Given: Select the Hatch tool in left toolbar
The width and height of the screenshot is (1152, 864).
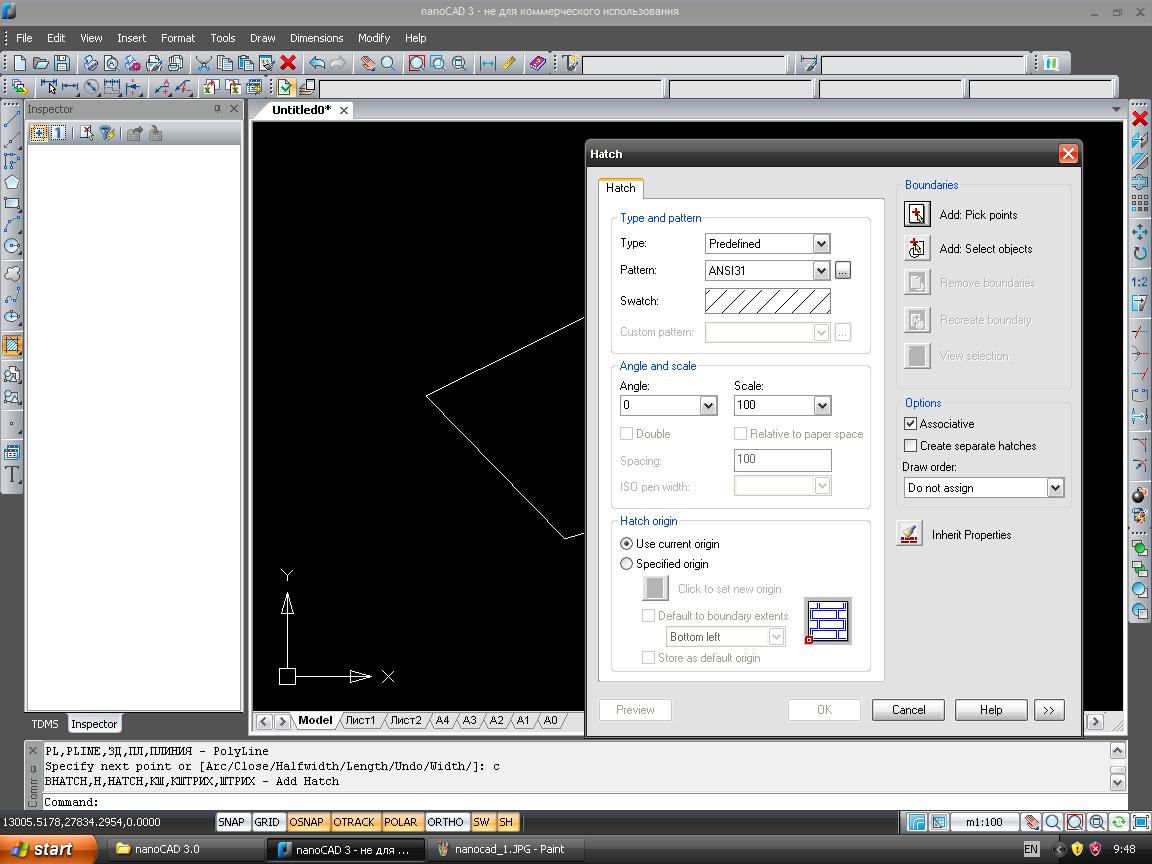Looking at the screenshot, I should pos(12,345).
